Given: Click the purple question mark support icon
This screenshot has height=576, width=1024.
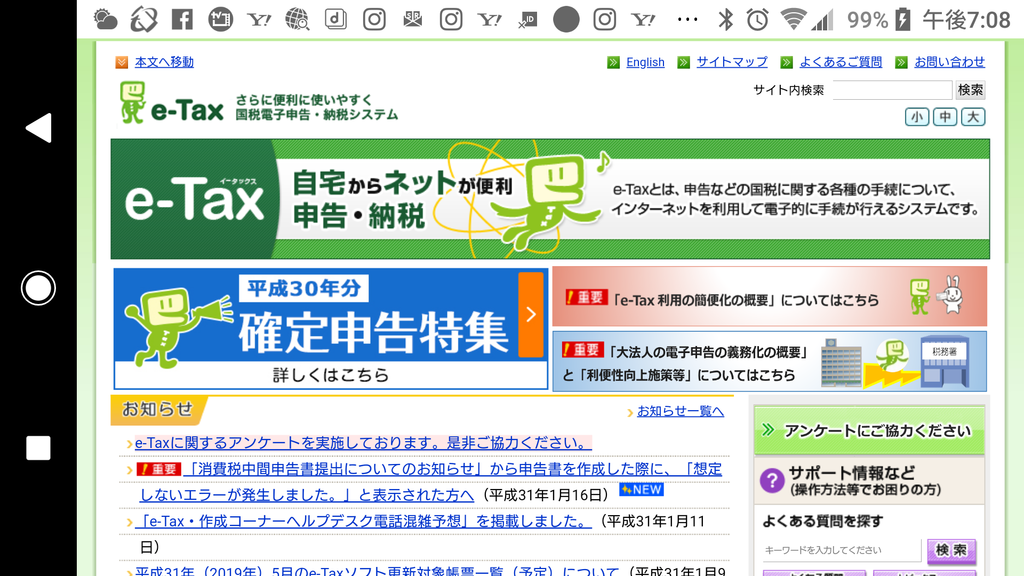Looking at the screenshot, I should (772, 481).
